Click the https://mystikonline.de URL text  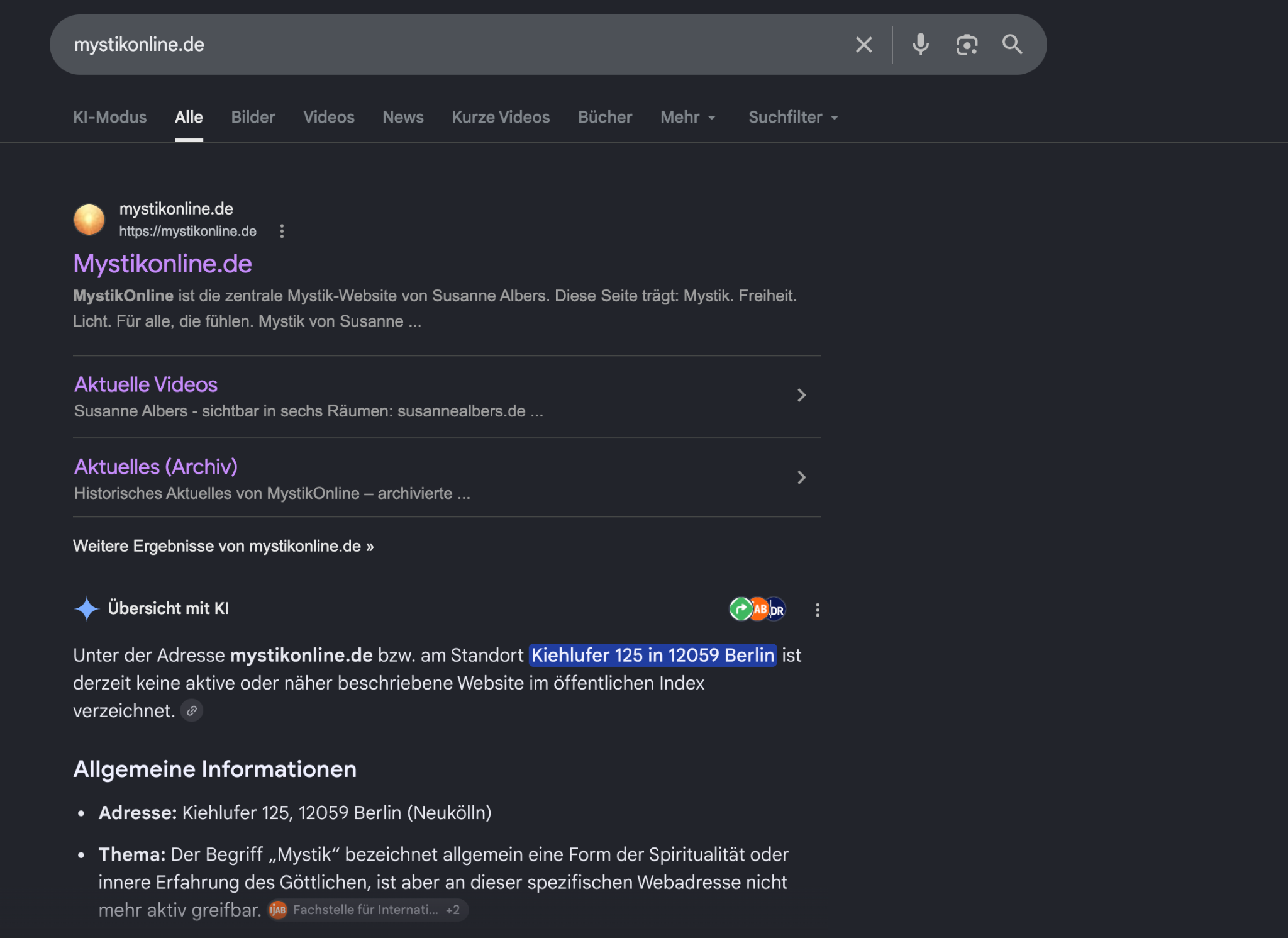188,231
